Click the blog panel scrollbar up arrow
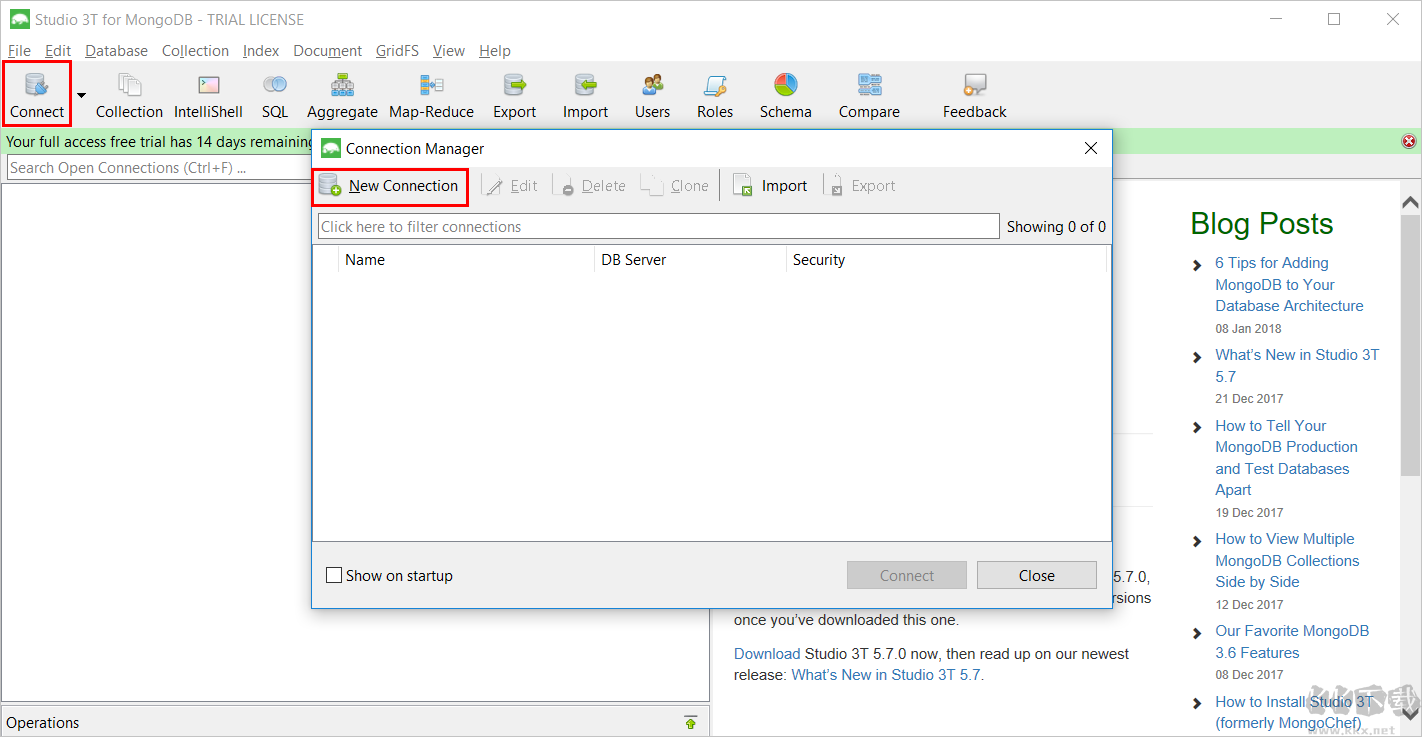Screen dimensions: 1422x737 (x=1410, y=203)
